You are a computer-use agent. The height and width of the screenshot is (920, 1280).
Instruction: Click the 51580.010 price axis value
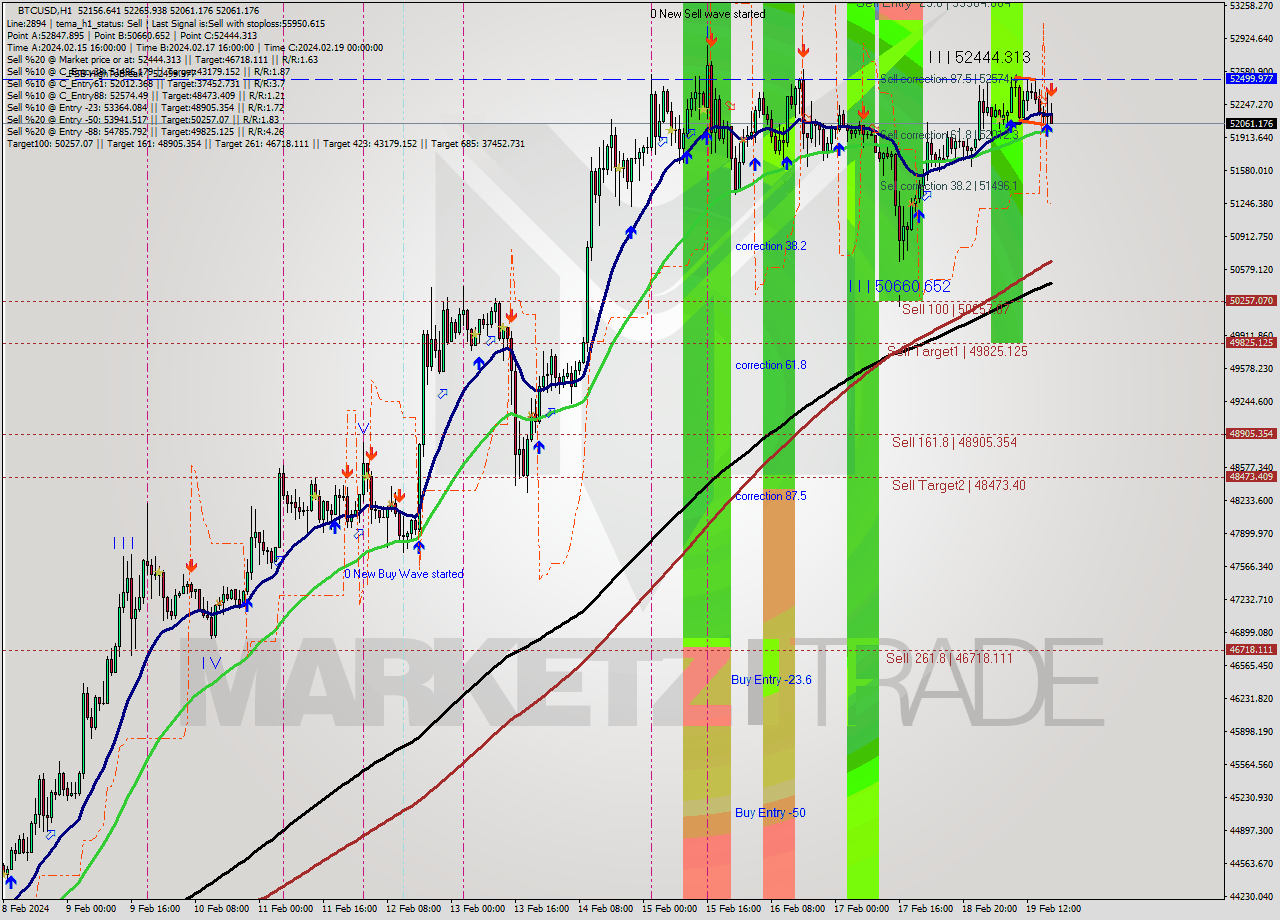pyautogui.click(x=1251, y=170)
